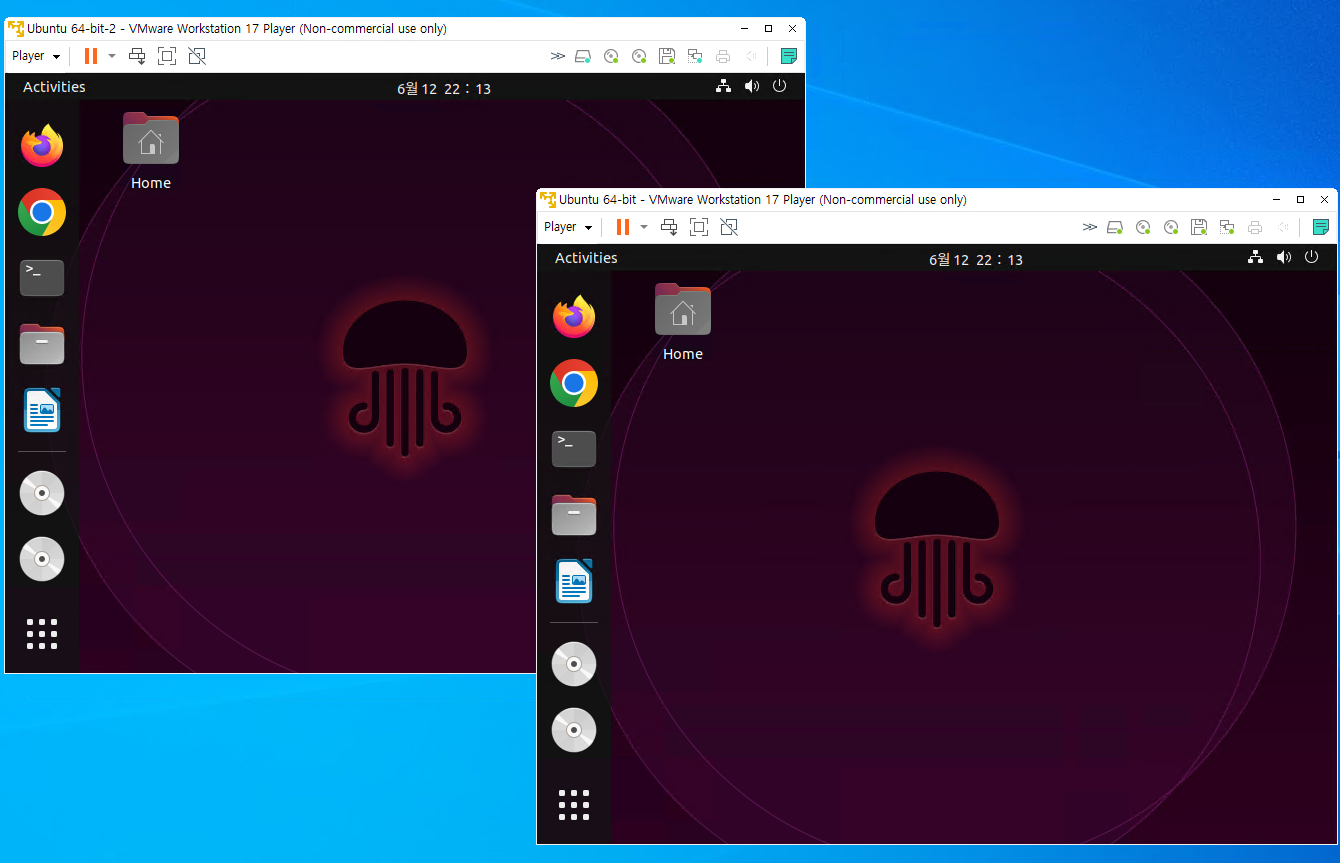The height and width of the screenshot is (863, 1340).
Task: Click hard disk device icon in Ubuntu 64-bit toolbar
Action: click(1115, 227)
